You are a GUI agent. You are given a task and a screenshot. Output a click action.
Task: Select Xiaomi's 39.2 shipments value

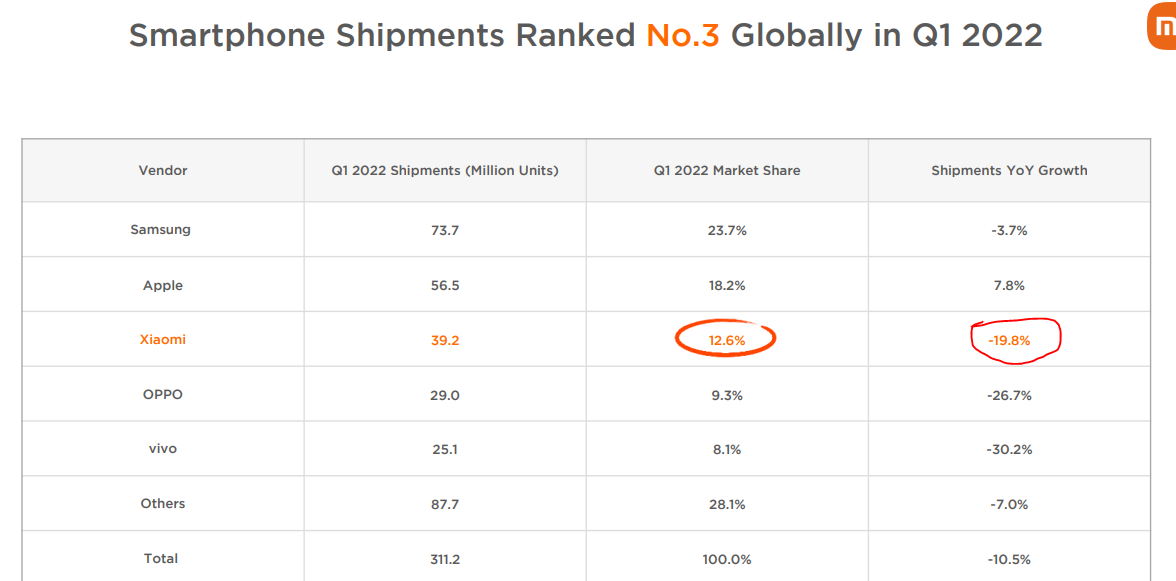(x=445, y=340)
